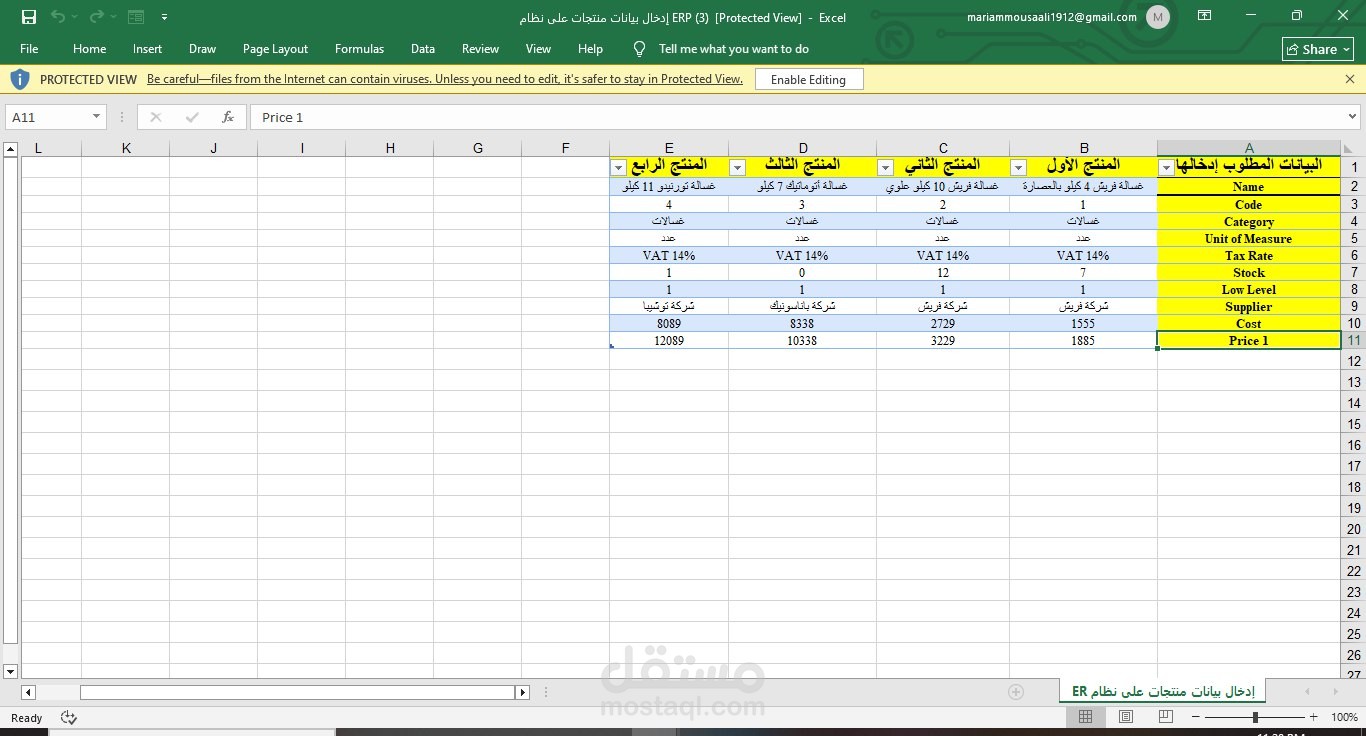Click the formula bar Enter checkmark icon
The image size is (1366, 736).
[192, 117]
